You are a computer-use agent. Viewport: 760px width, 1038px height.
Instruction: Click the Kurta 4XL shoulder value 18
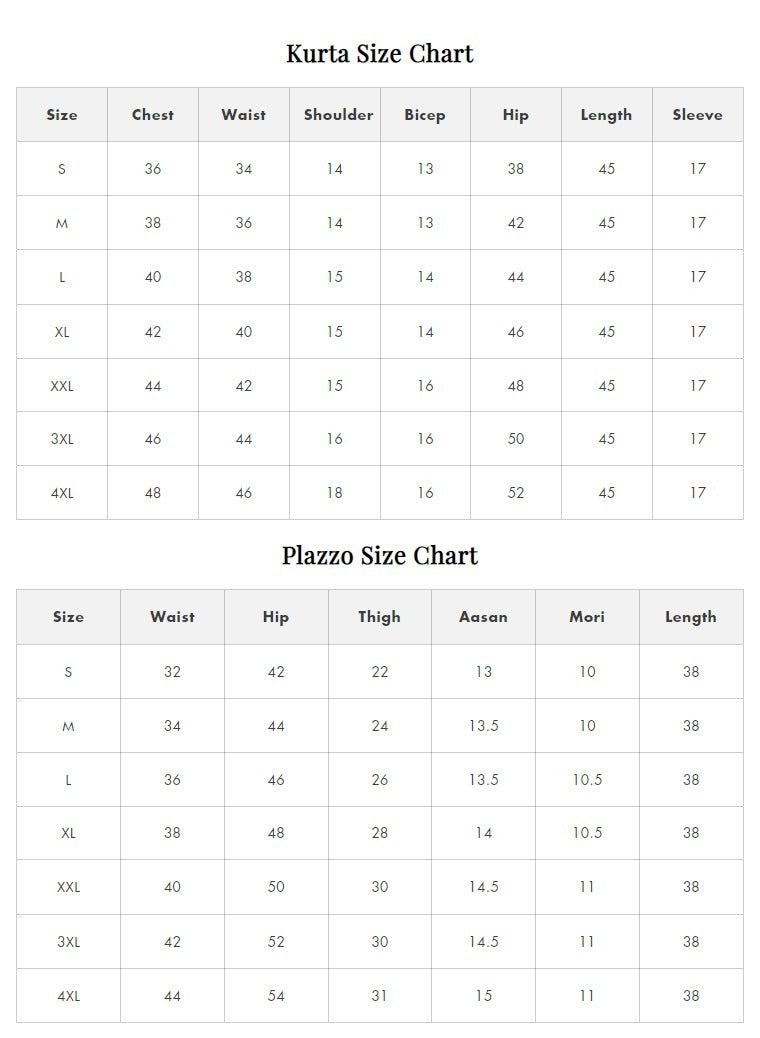[334, 493]
